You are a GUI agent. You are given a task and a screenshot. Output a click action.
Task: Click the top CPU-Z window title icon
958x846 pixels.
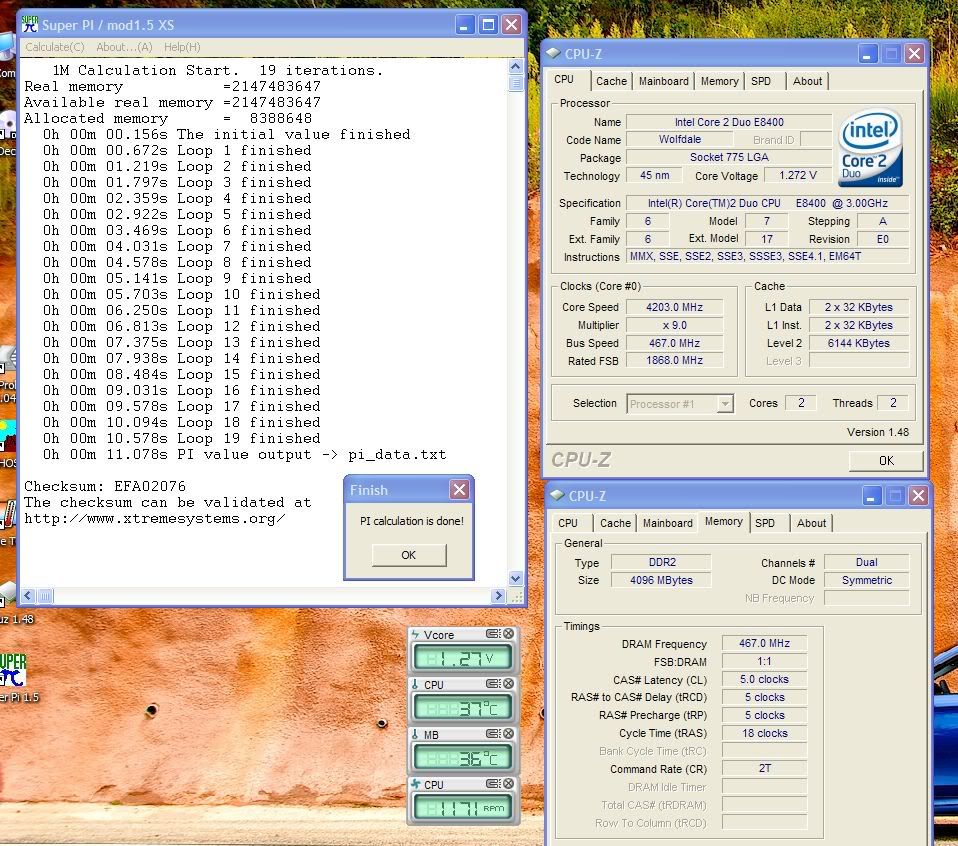click(x=554, y=53)
